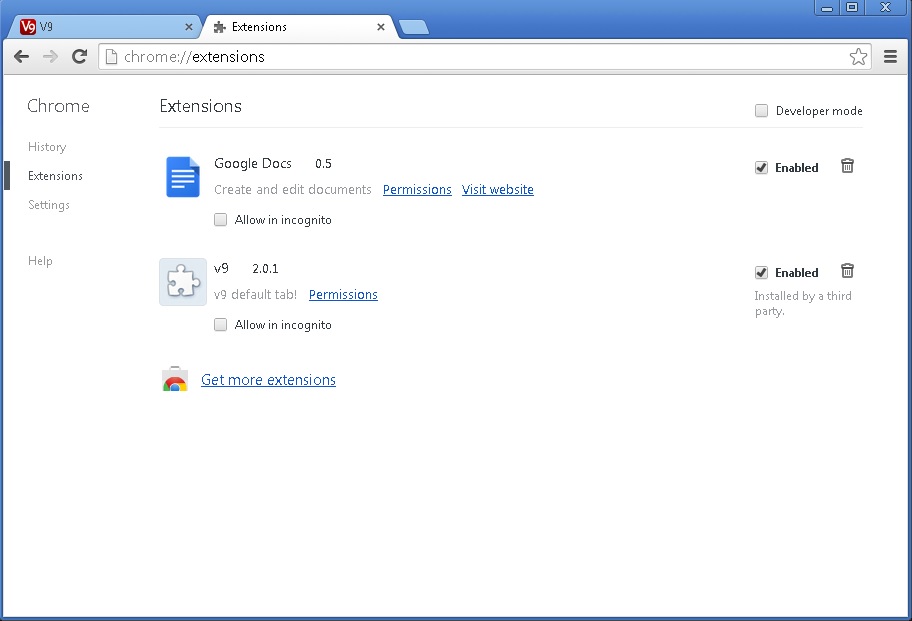Click the v9 puzzle piece extension icon

coord(182,282)
